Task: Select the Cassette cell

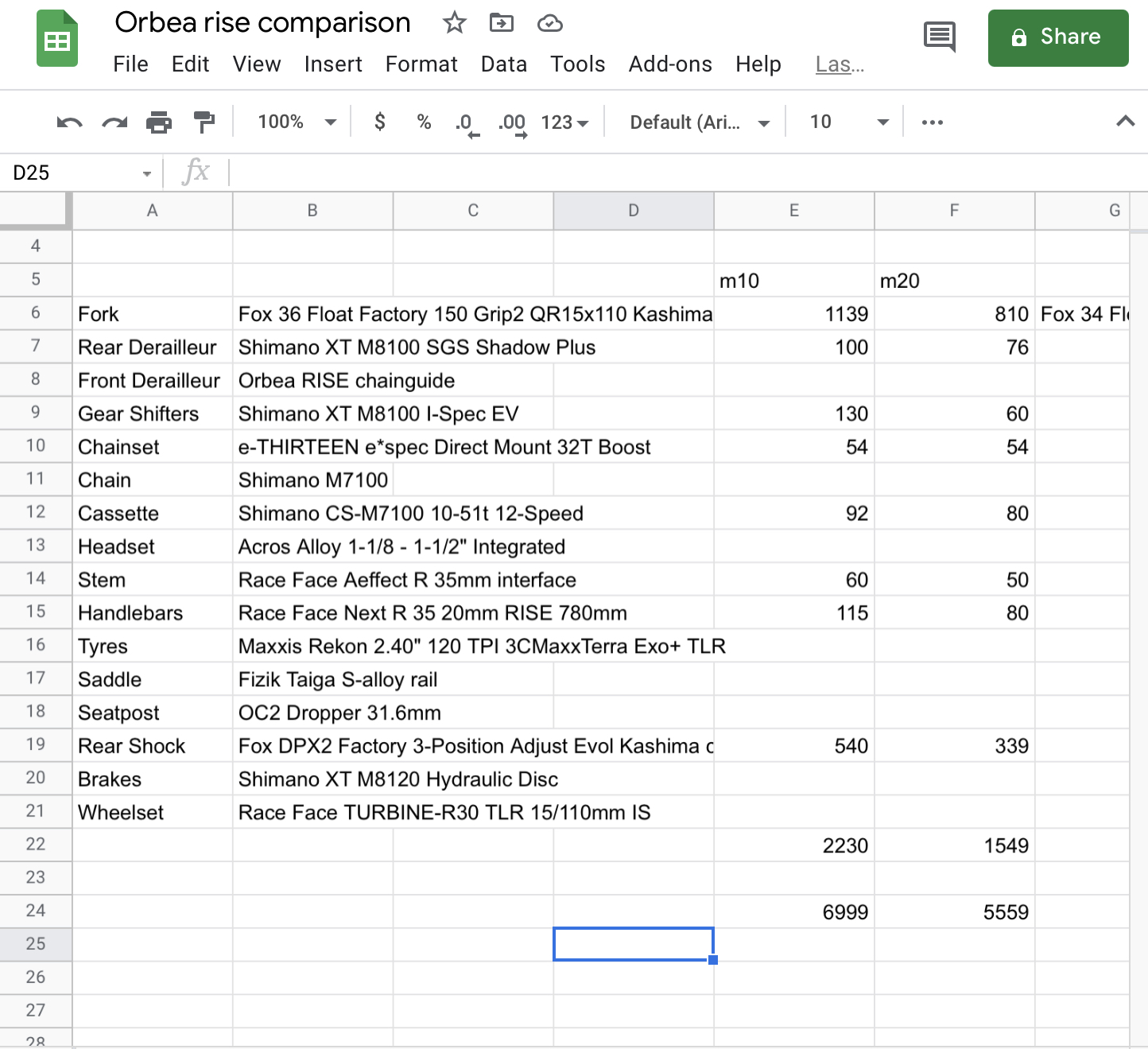Action: 153,514
